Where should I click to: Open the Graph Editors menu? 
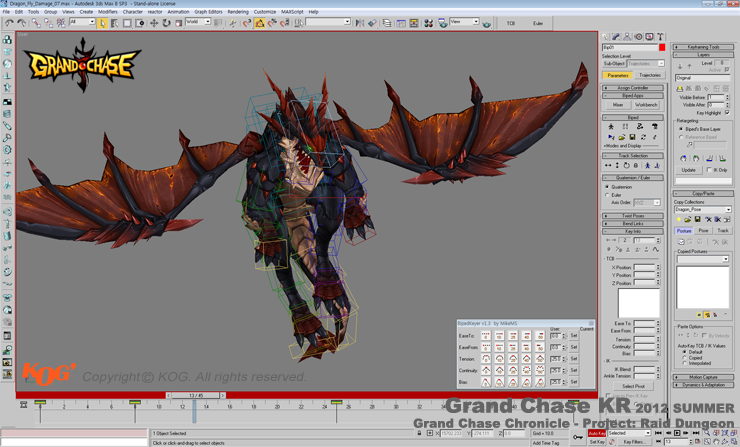point(208,12)
